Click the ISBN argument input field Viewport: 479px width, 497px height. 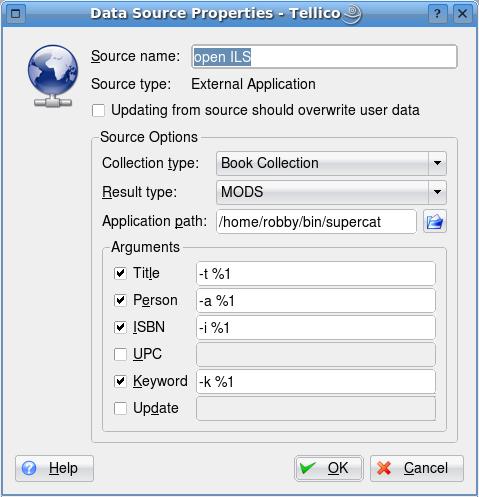click(x=316, y=328)
